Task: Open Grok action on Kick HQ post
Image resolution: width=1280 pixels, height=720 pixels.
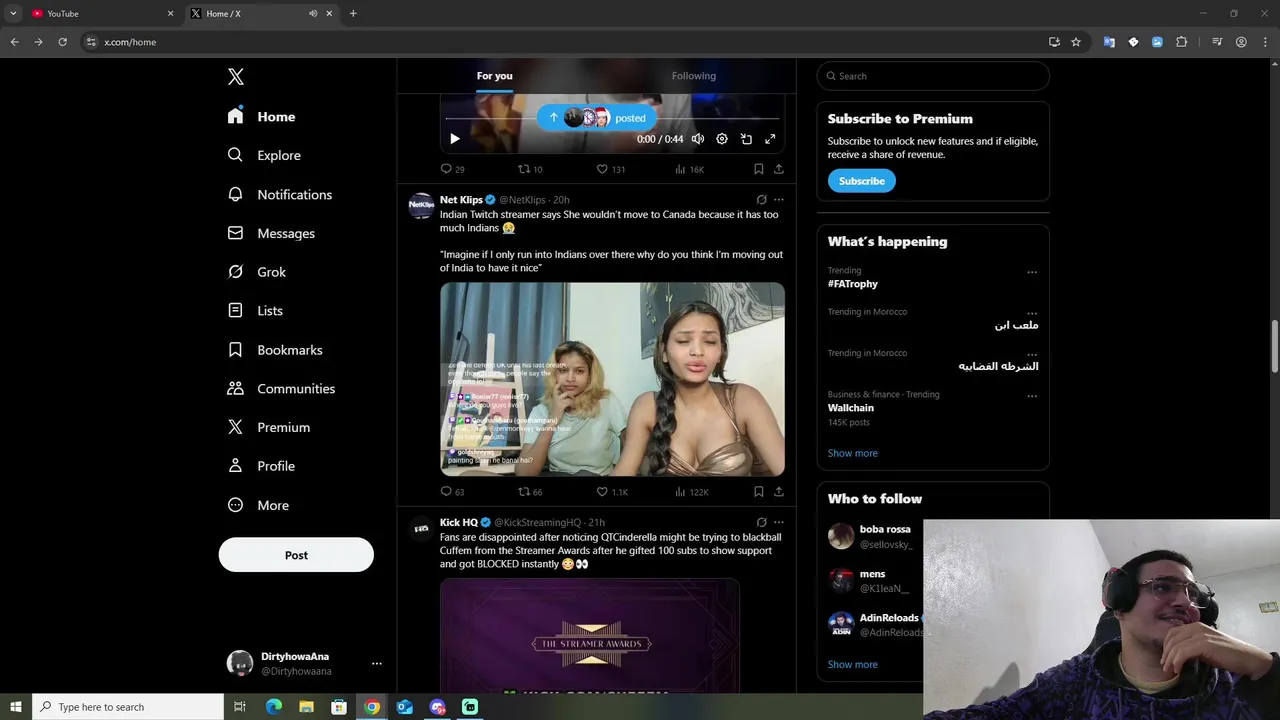Action: [761, 522]
